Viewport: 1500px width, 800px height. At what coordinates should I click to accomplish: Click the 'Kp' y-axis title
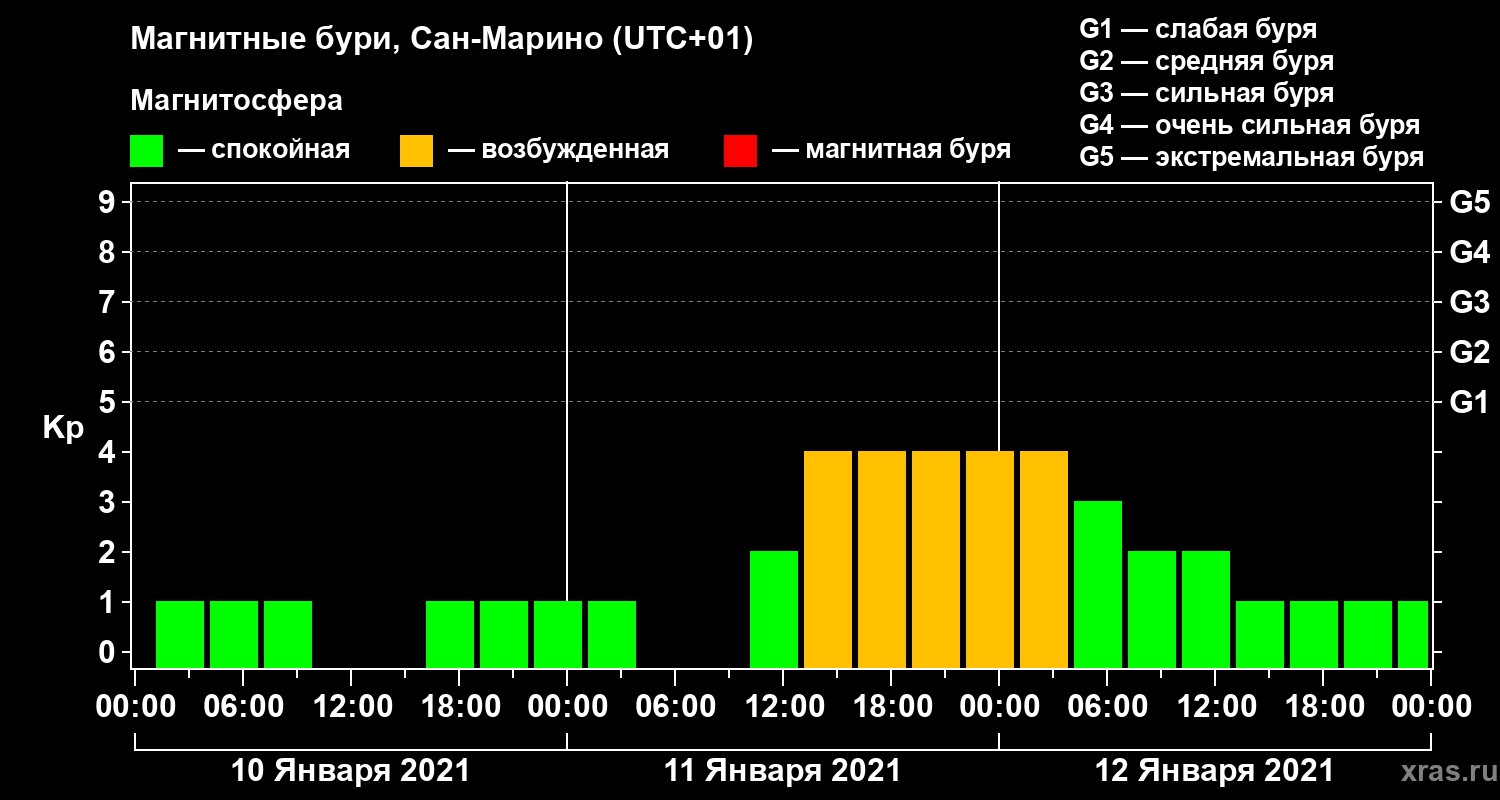[63, 428]
